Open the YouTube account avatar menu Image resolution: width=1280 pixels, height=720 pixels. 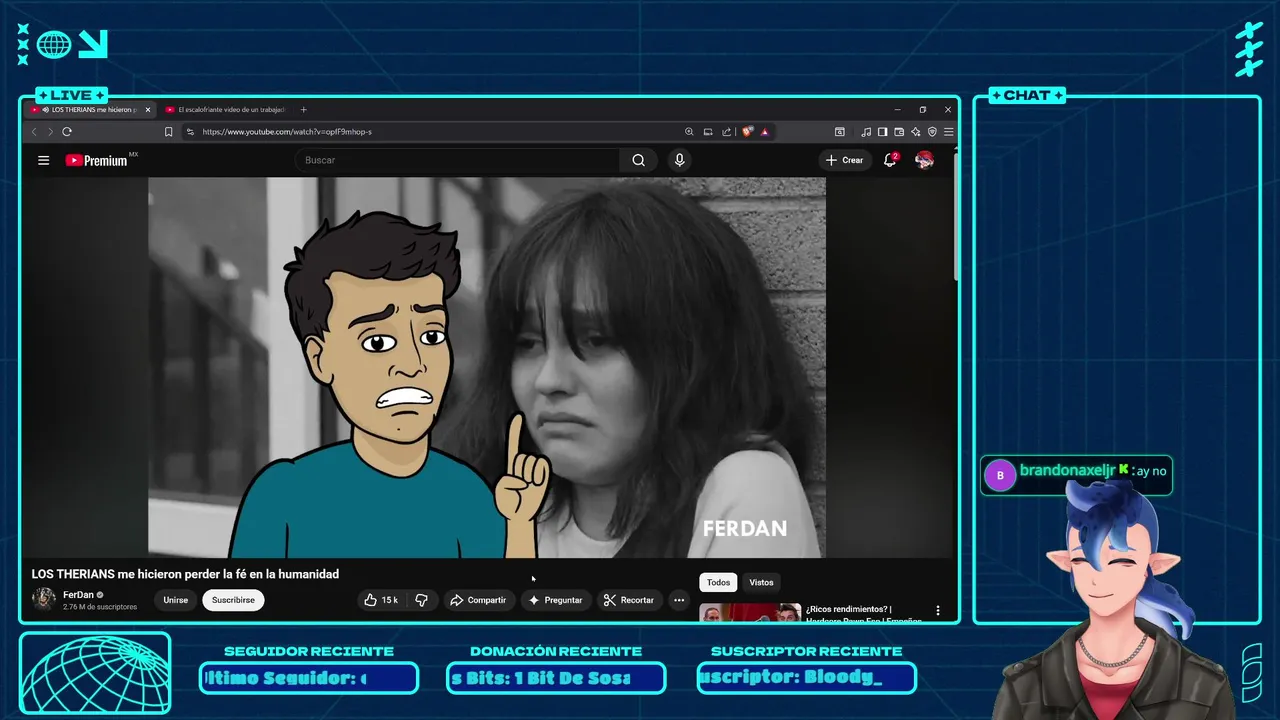(924, 160)
